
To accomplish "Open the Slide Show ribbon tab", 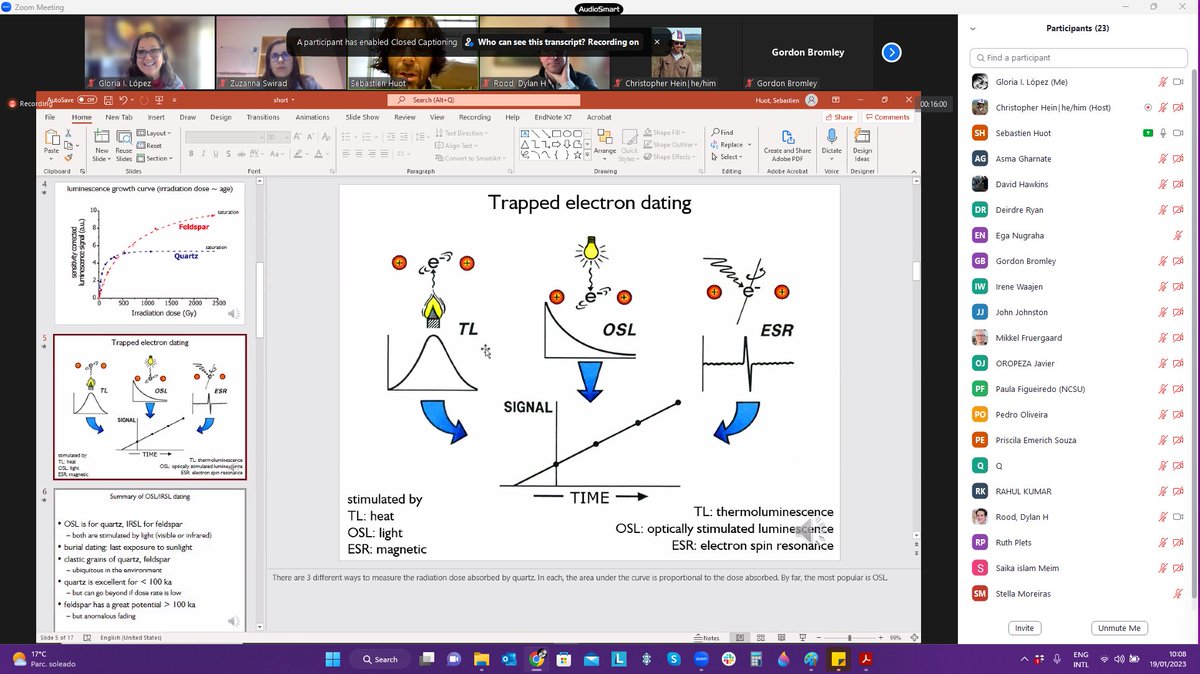I will click(362, 117).
